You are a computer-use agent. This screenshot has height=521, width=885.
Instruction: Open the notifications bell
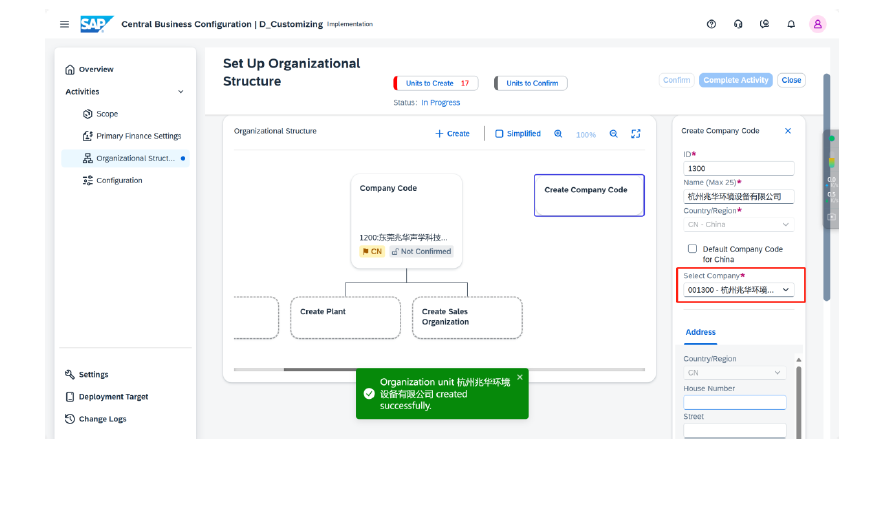click(x=791, y=24)
